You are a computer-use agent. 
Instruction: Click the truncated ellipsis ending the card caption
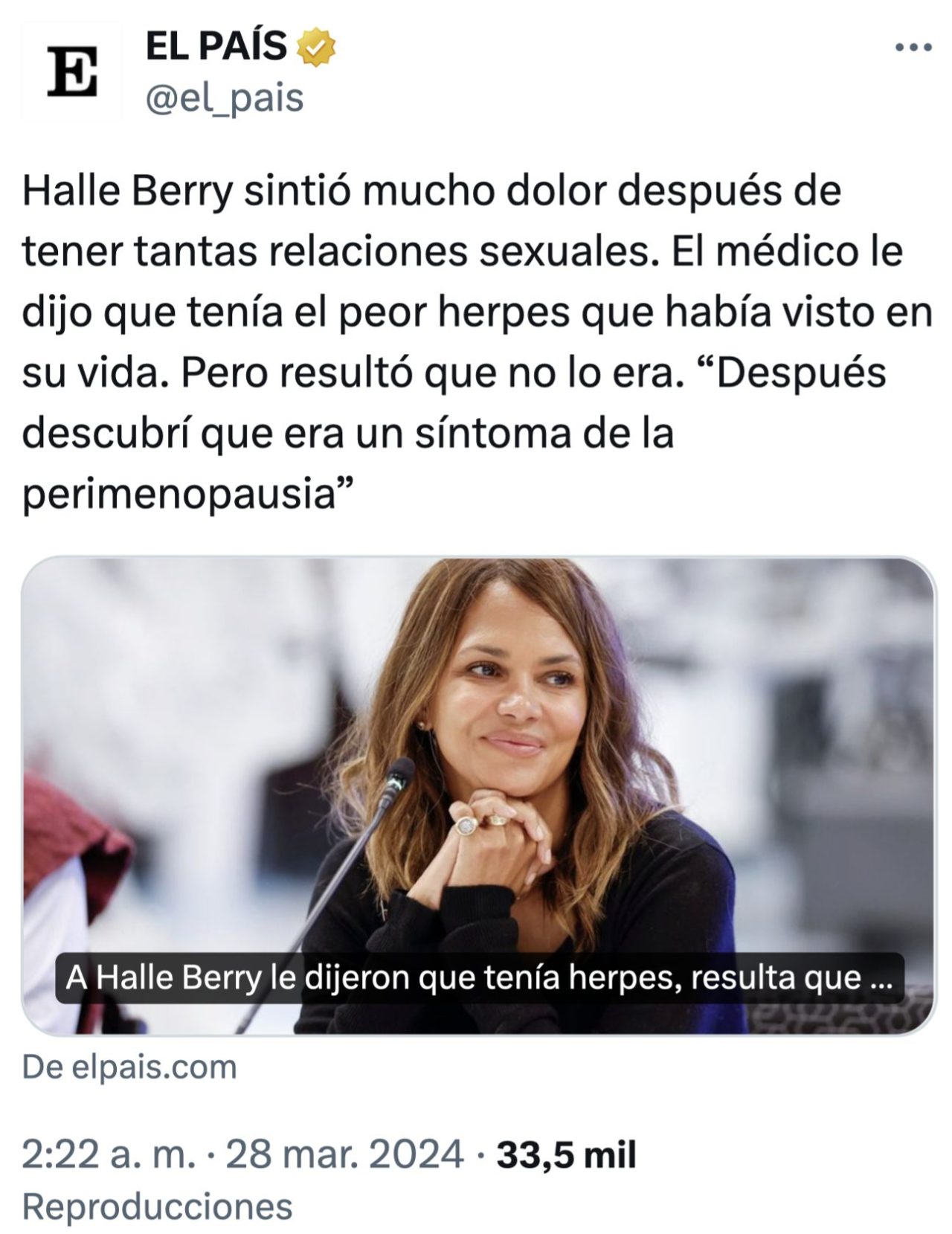click(880, 979)
